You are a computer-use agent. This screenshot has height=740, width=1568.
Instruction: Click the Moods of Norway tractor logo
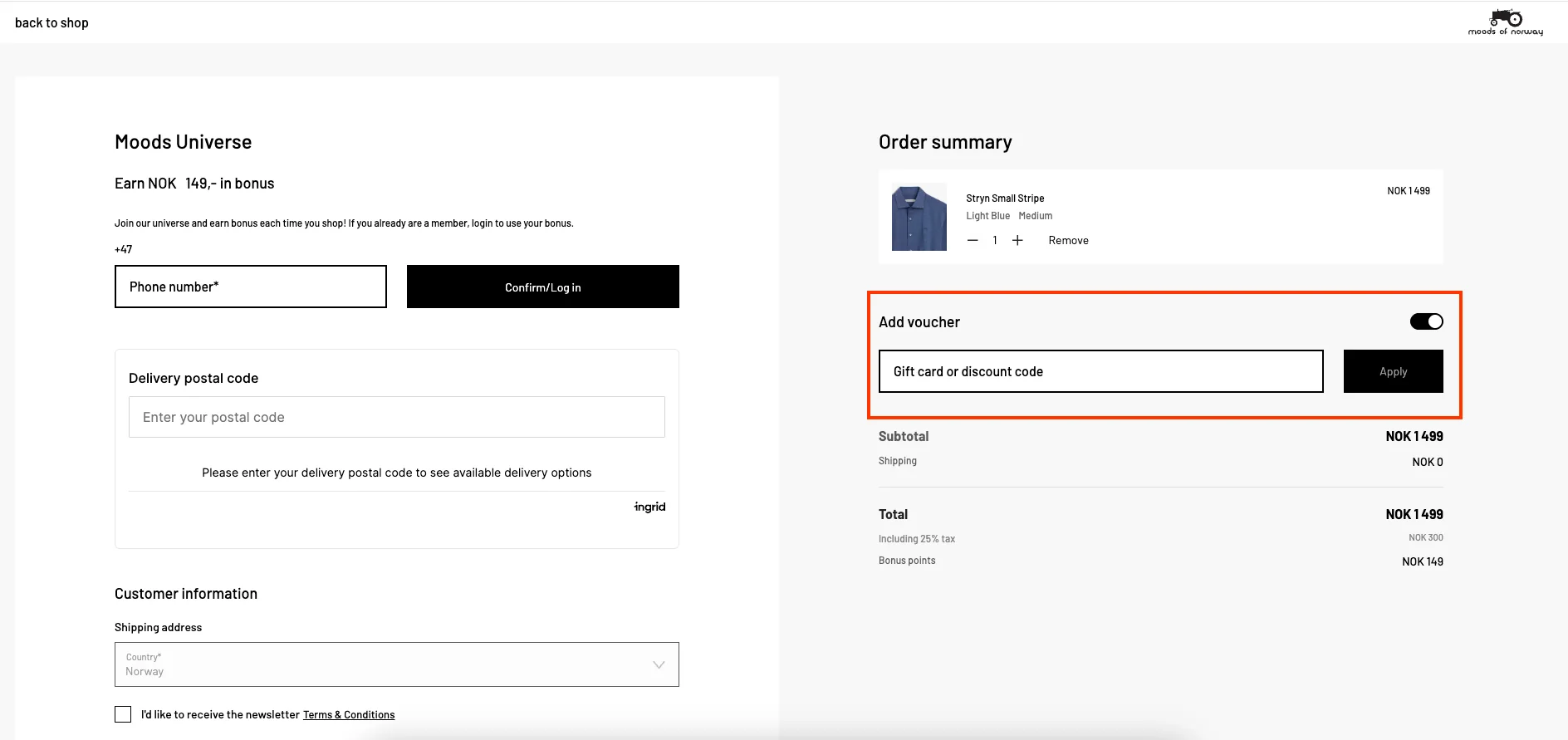pos(1506,22)
